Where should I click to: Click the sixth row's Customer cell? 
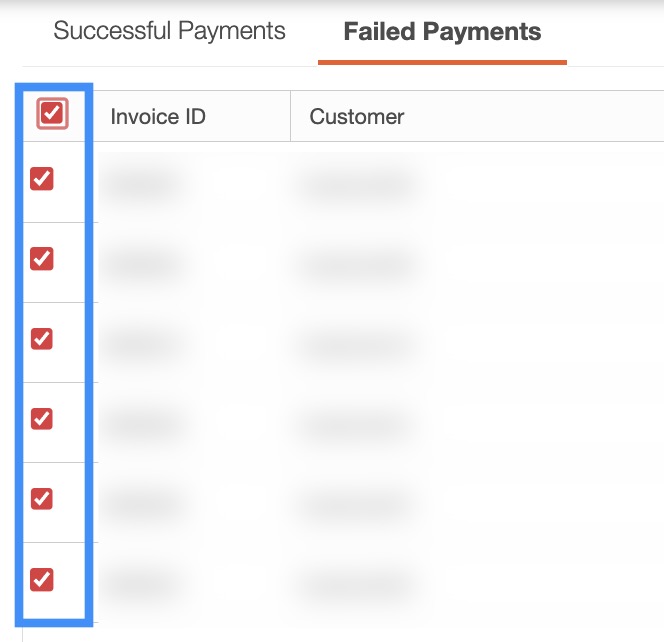(355, 584)
